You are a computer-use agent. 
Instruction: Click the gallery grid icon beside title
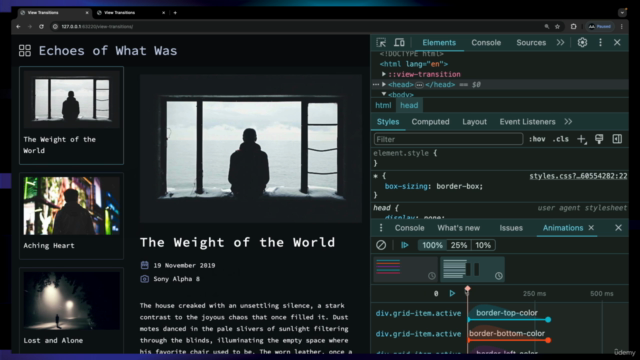click(25, 51)
